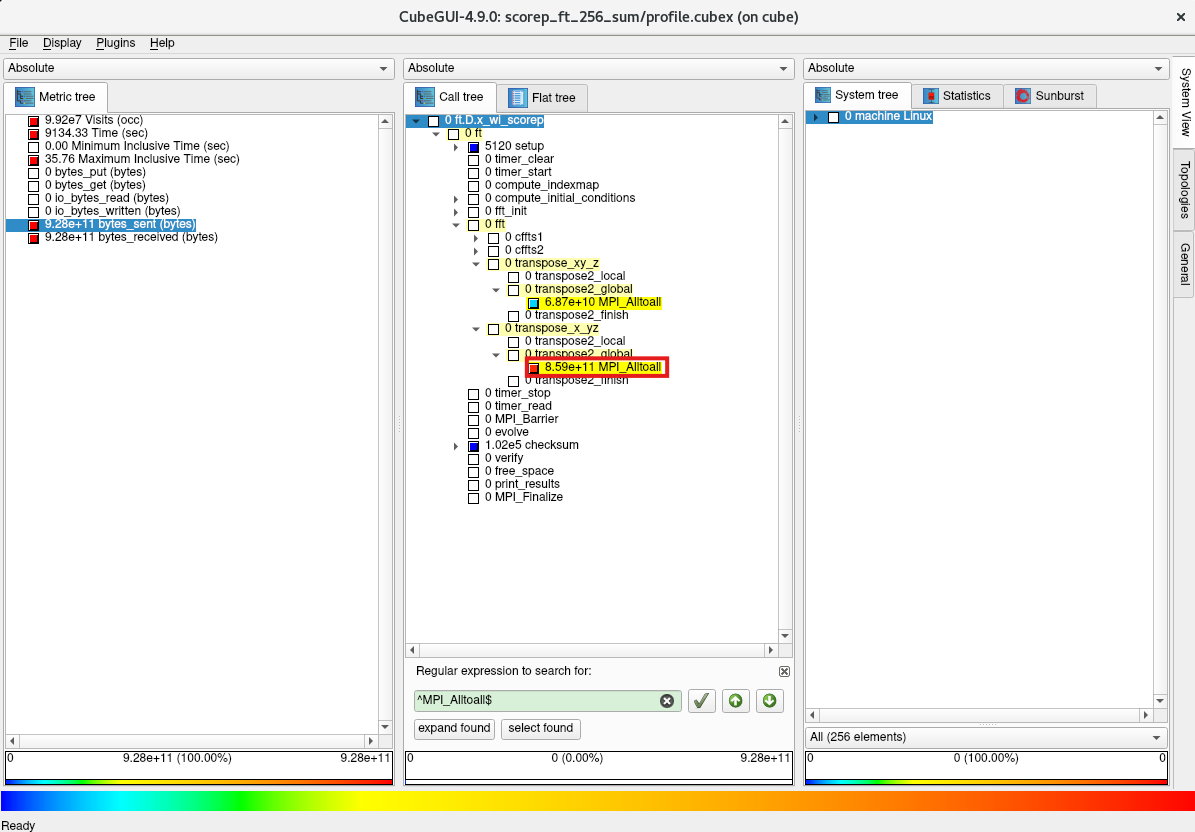Screen dimensions: 1195x832
Task: Click the blue value box beside checksum
Action: click(474, 446)
